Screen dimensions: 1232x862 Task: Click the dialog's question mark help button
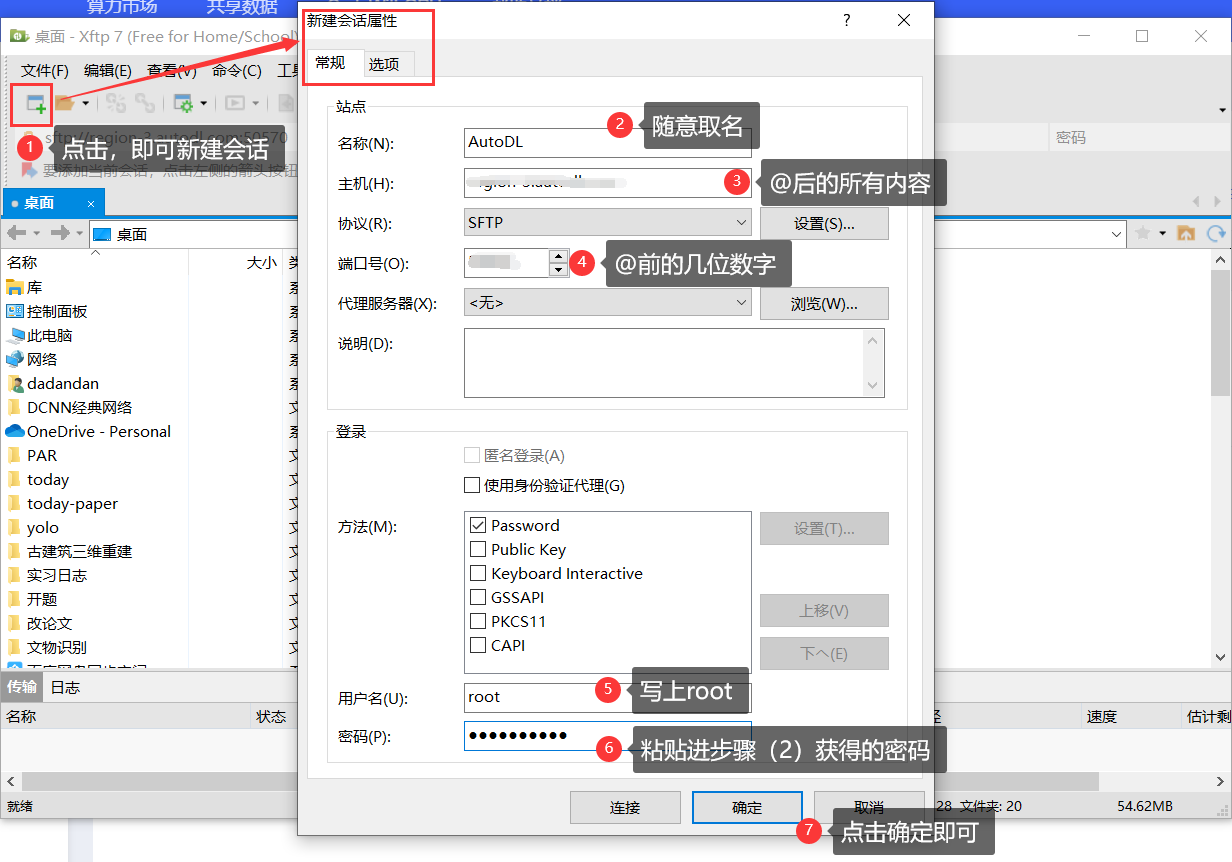pyautogui.click(x=846, y=20)
